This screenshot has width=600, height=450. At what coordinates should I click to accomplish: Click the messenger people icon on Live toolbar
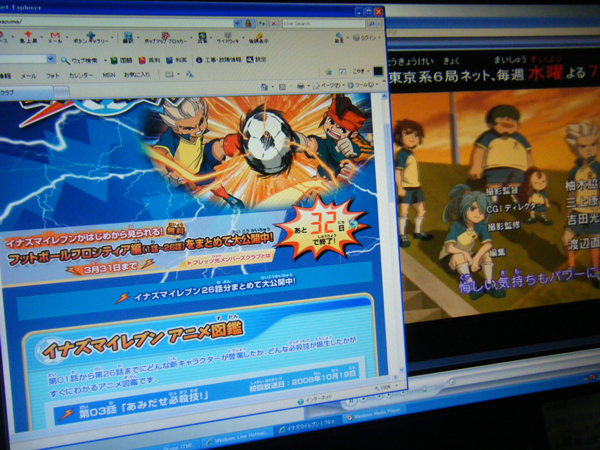pyautogui.click(x=189, y=75)
